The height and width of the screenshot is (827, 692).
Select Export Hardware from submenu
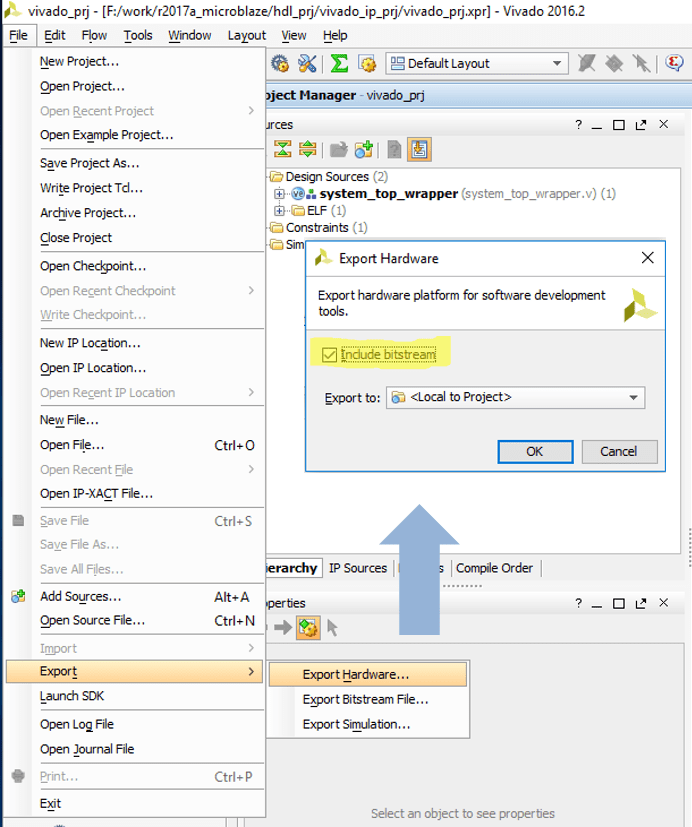[x=368, y=675]
